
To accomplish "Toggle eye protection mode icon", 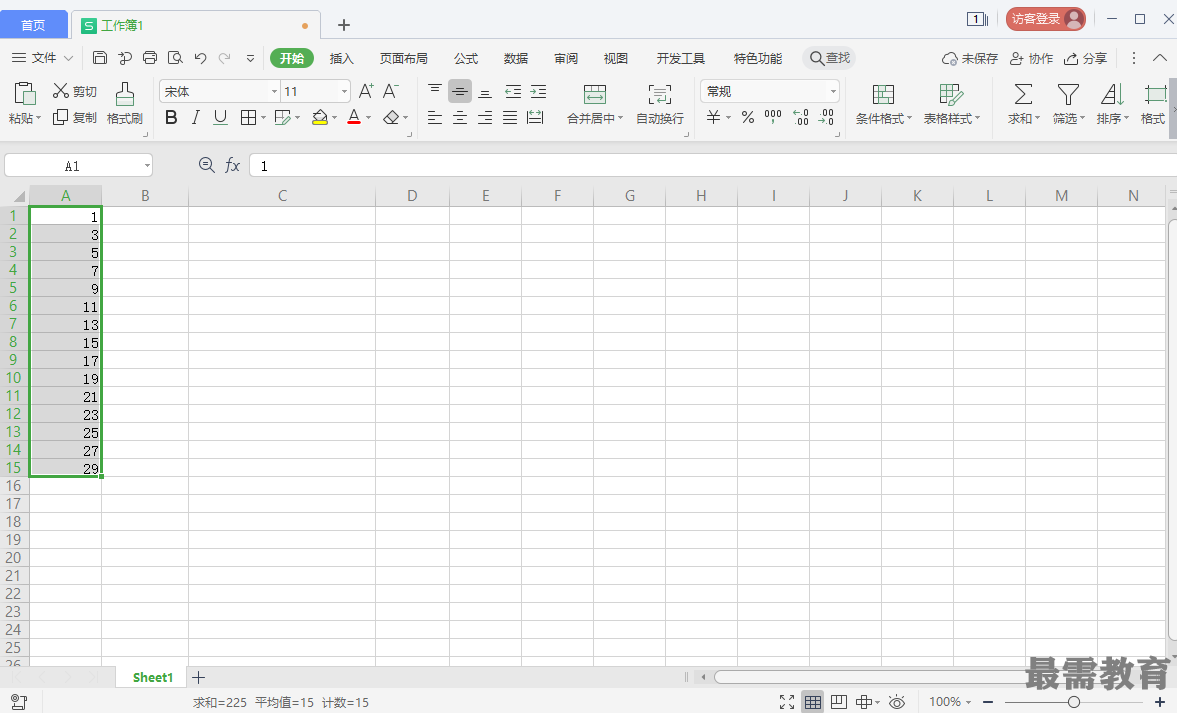I will (x=897, y=702).
